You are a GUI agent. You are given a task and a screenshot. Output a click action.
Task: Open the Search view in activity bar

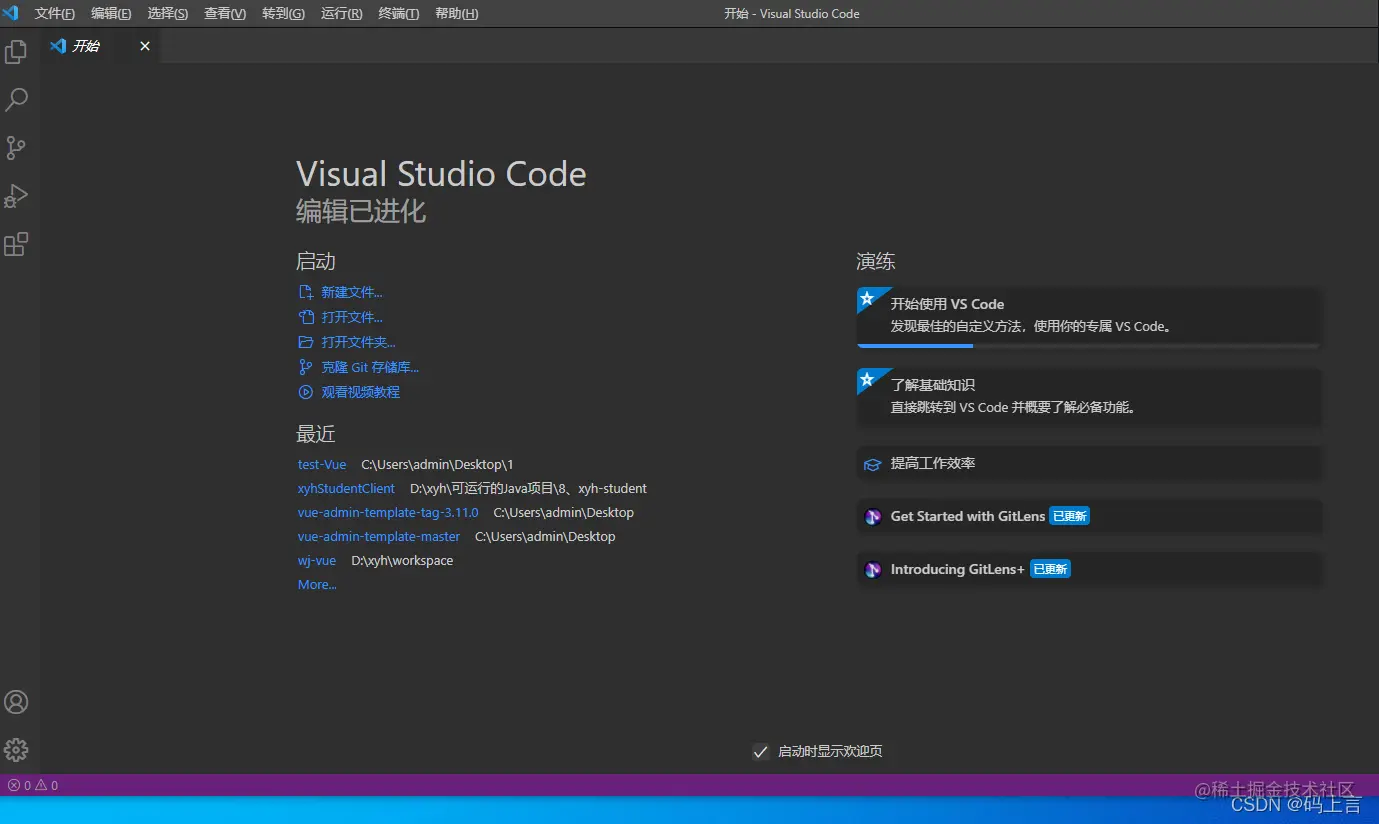16,99
